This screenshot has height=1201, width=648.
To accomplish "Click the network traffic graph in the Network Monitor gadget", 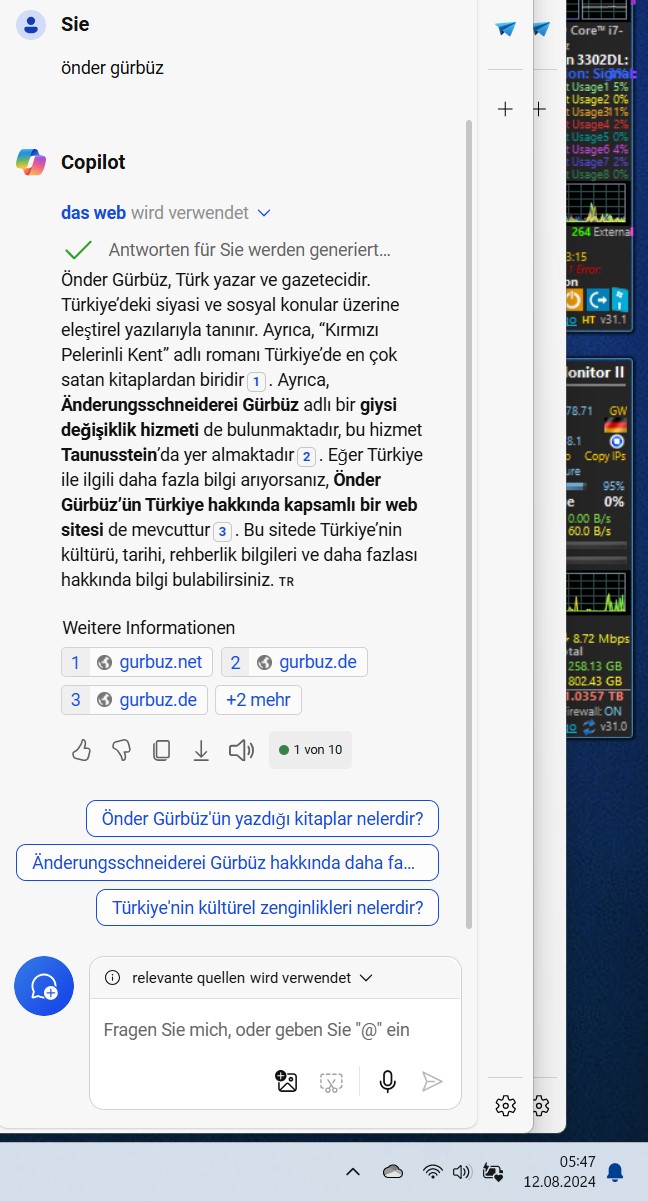I will tap(598, 593).
